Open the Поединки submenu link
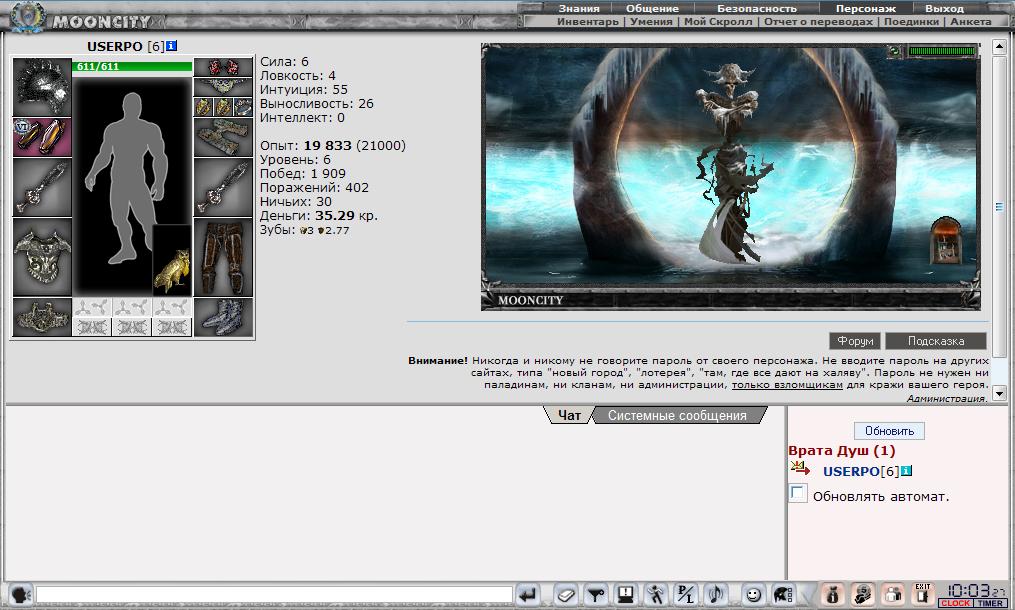This screenshot has height=610, width=1015. tap(911, 21)
